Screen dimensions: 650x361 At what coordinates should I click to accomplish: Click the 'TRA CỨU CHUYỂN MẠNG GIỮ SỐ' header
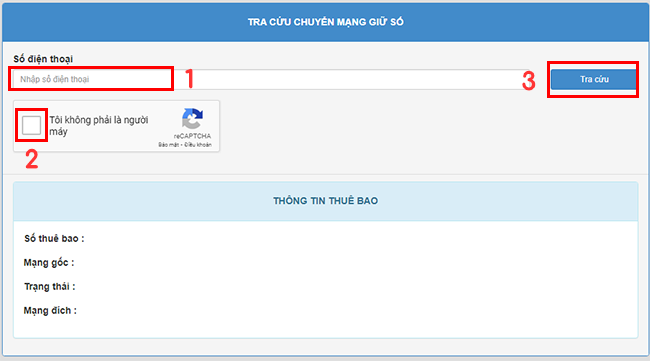click(325, 22)
